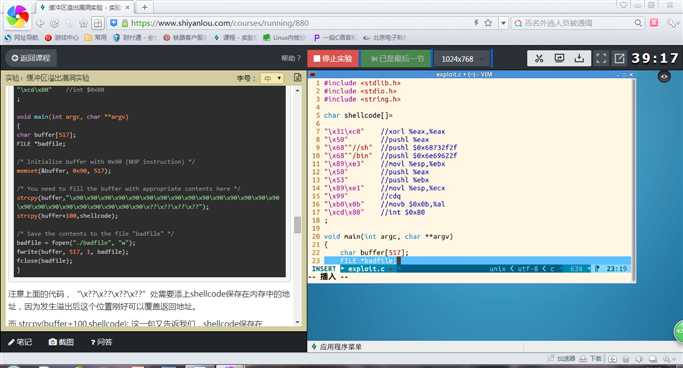The image size is (683, 368).
Task: Click 'fclose(badfile);' in doc code block
Action: [x=44, y=261]
